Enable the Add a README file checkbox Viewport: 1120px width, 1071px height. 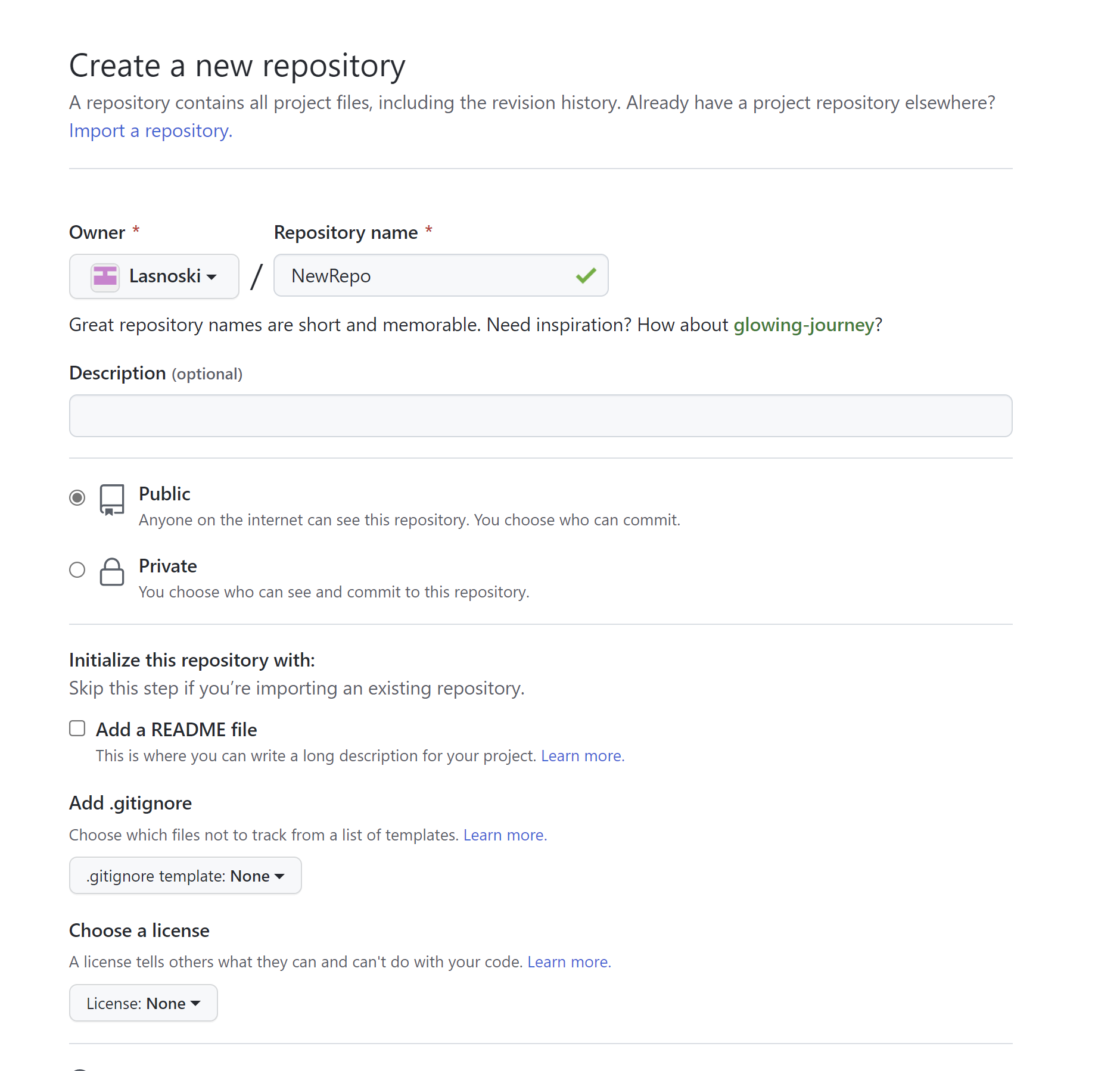(x=77, y=728)
